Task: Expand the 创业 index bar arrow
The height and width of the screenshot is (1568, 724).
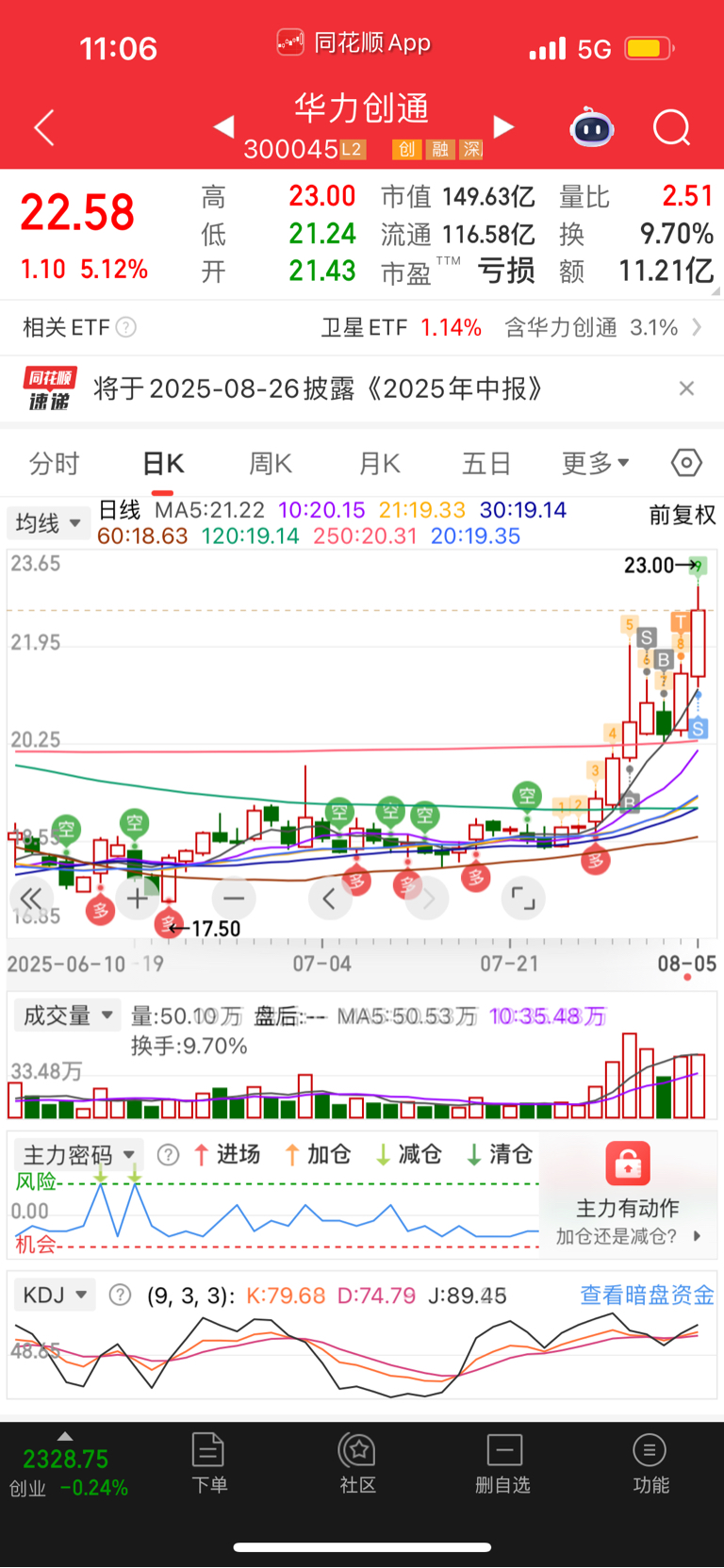Action: coord(65,1436)
